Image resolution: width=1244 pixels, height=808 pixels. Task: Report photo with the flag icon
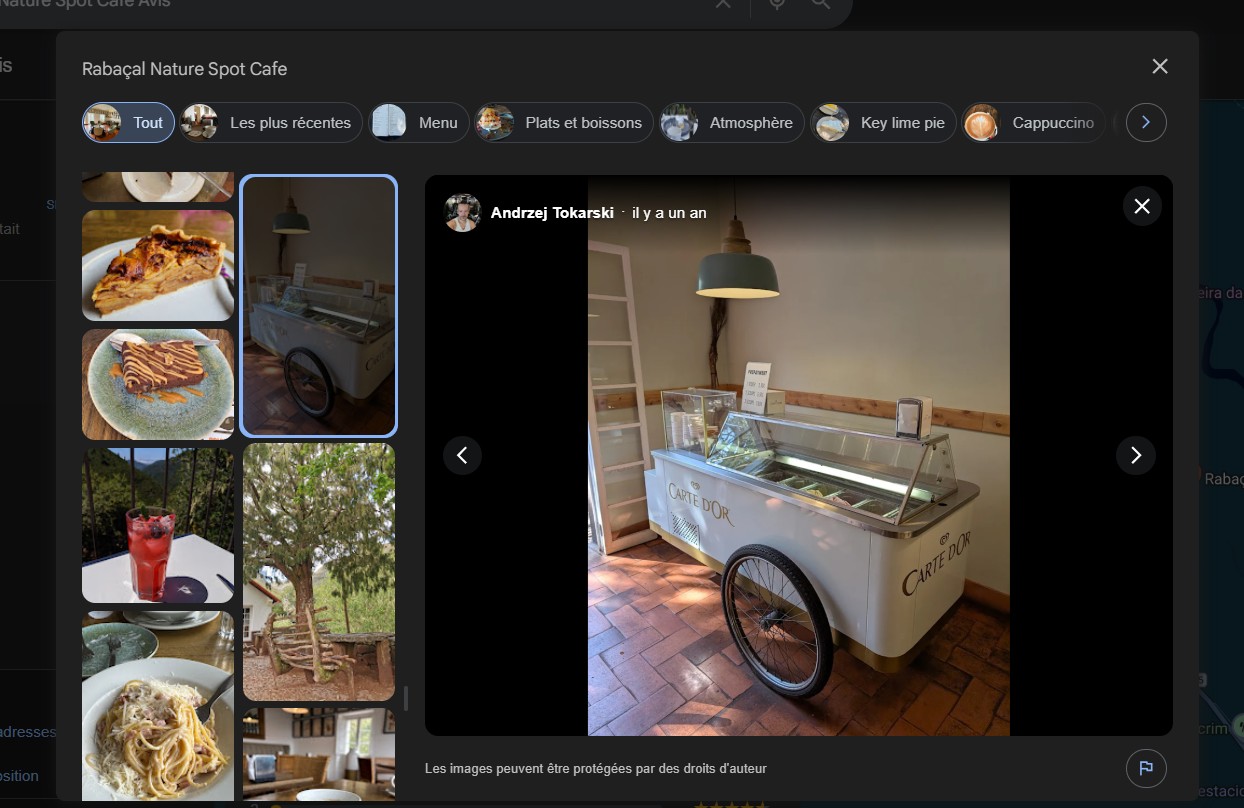(1145, 768)
